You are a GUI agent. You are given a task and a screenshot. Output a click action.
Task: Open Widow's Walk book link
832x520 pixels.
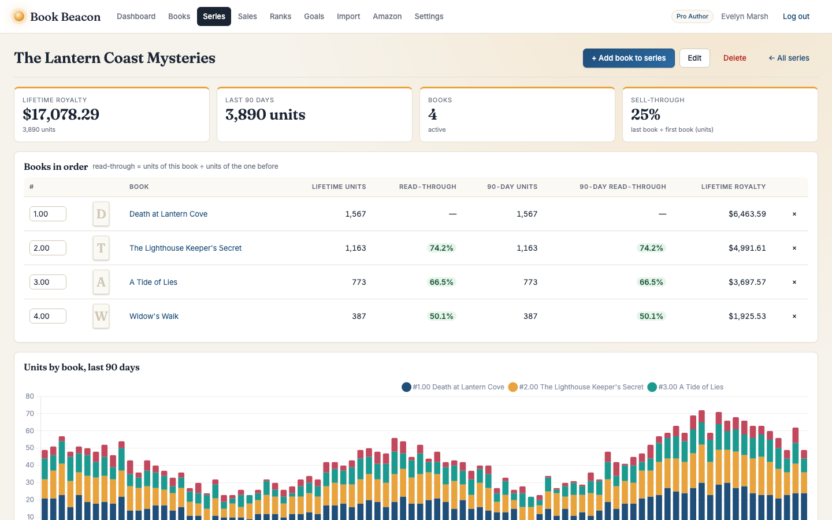[x=154, y=316]
